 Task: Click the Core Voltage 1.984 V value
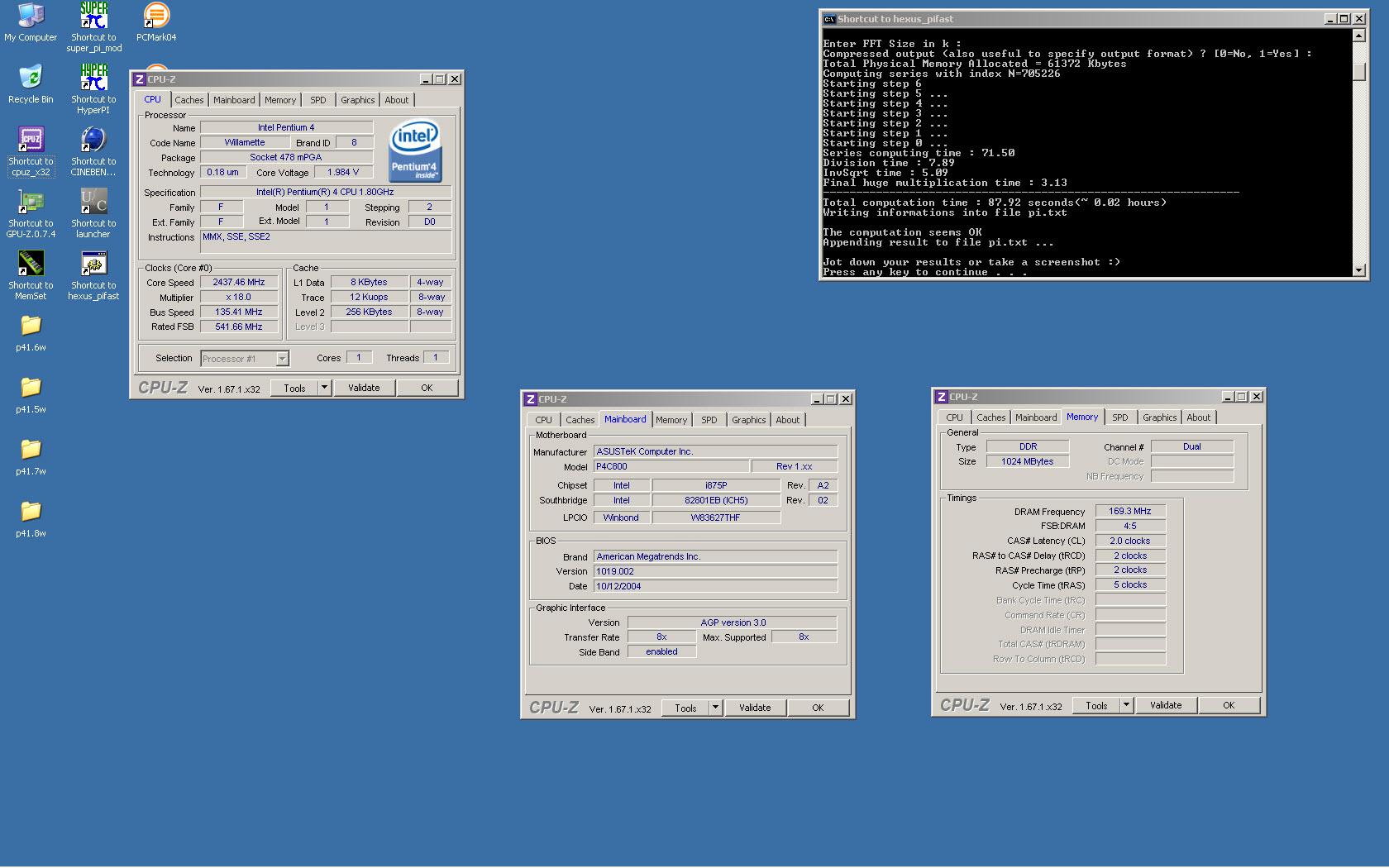point(343,172)
